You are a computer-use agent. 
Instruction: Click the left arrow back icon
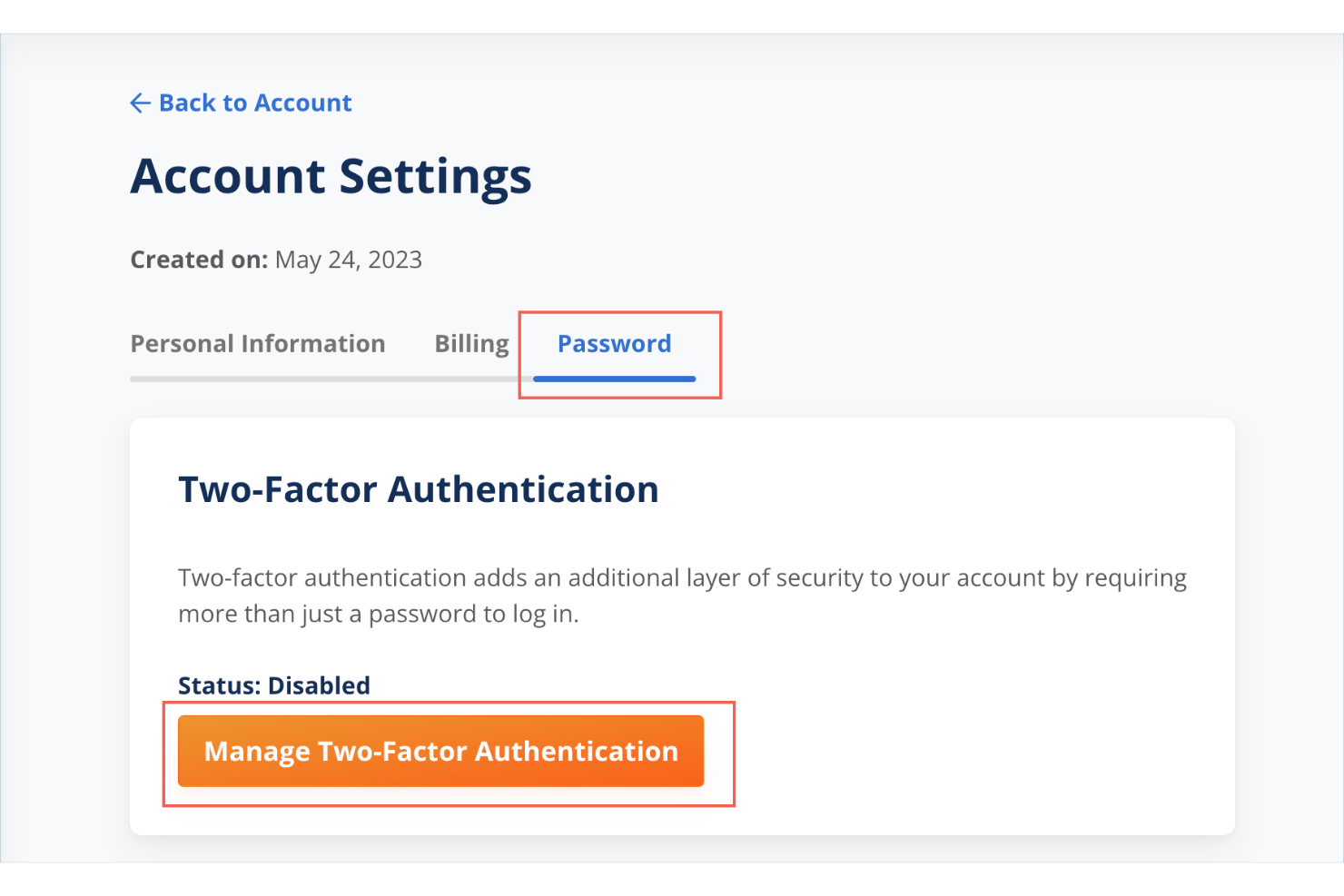pyautogui.click(x=140, y=103)
